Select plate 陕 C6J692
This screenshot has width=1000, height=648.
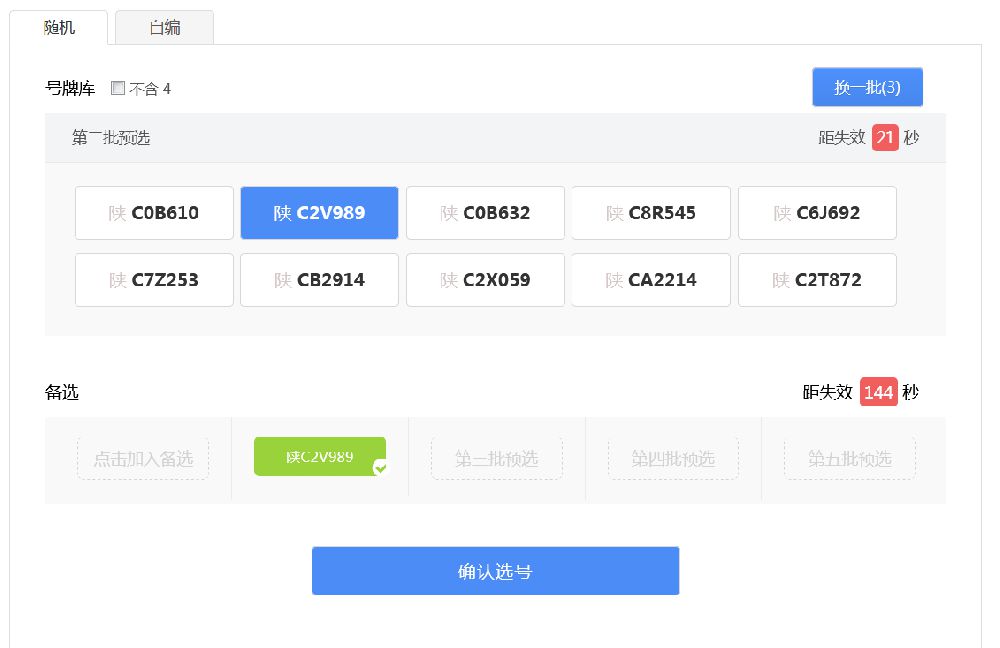tap(817, 213)
